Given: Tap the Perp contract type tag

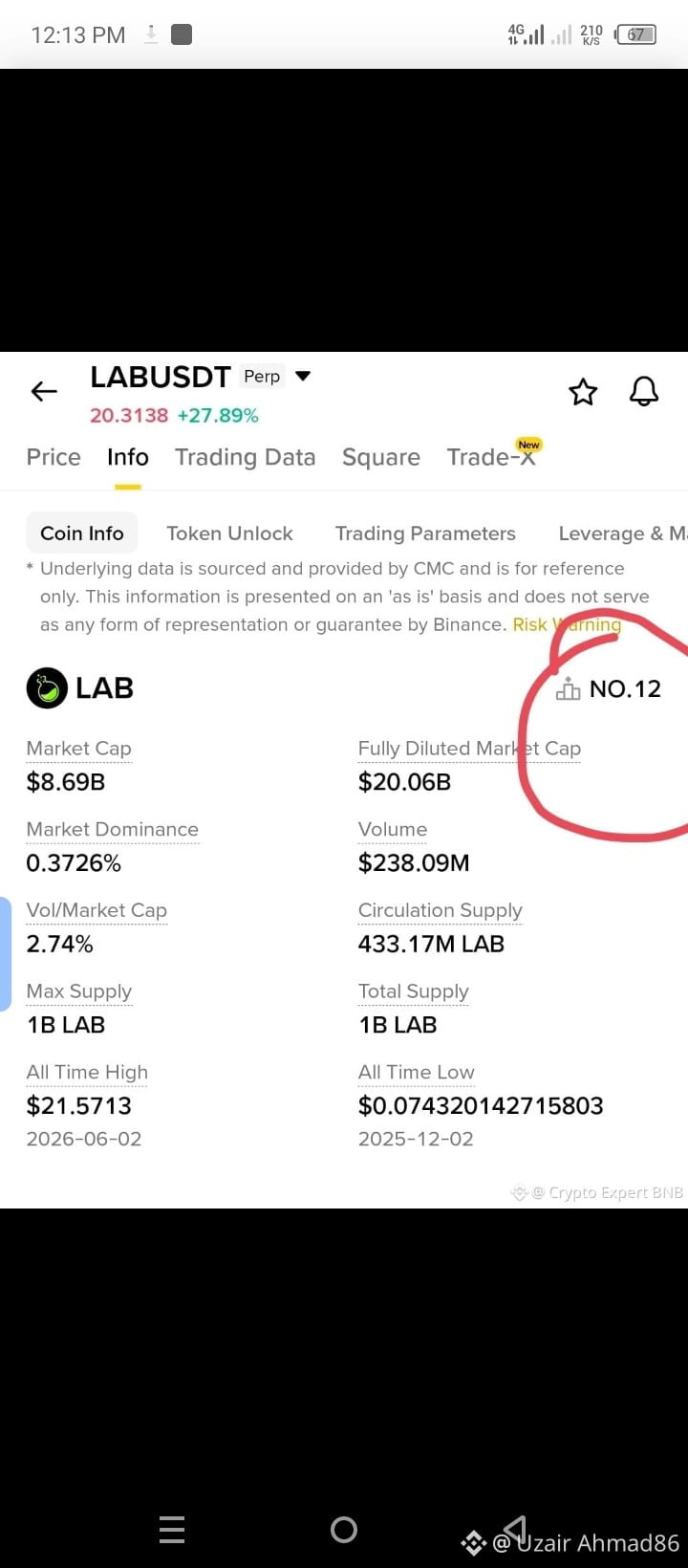Looking at the screenshot, I should pyautogui.click(x=262, y=376).
